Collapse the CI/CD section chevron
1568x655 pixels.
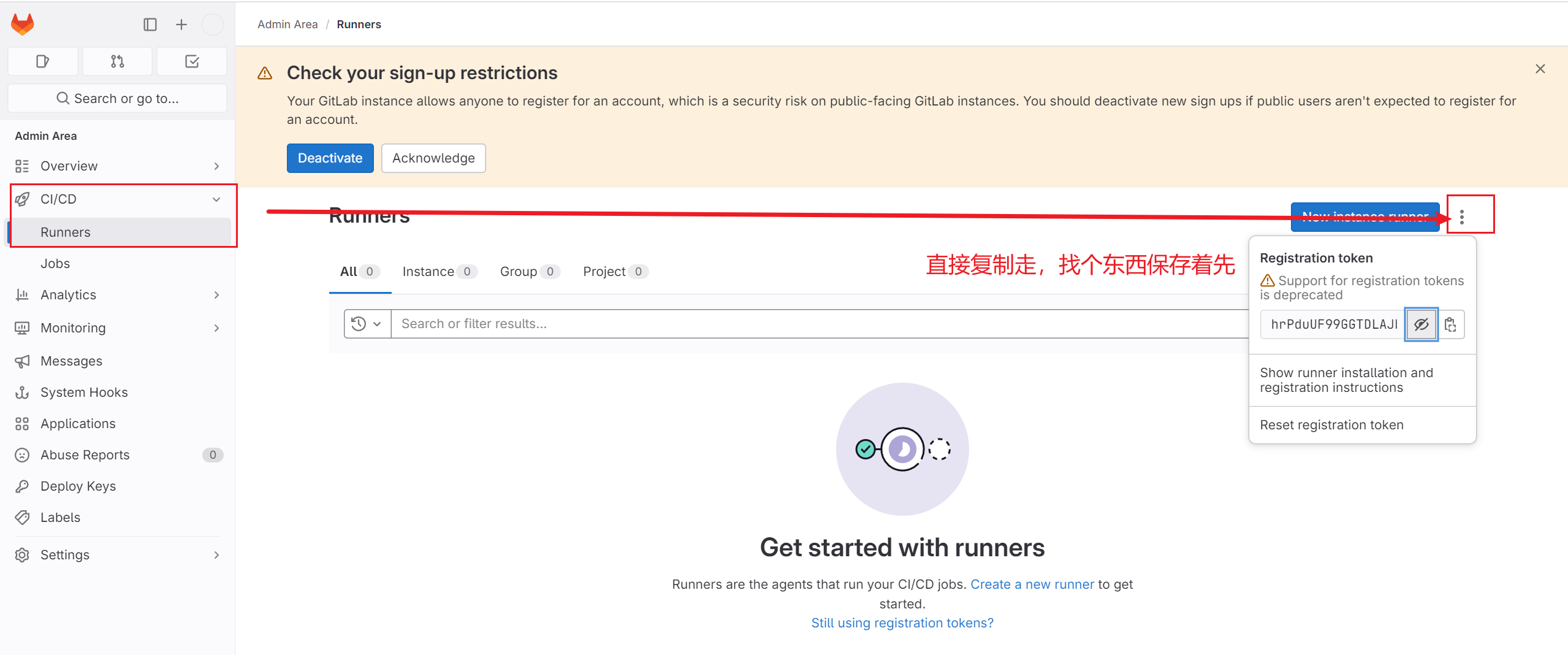pyautogui.click(x=216, y=199)
